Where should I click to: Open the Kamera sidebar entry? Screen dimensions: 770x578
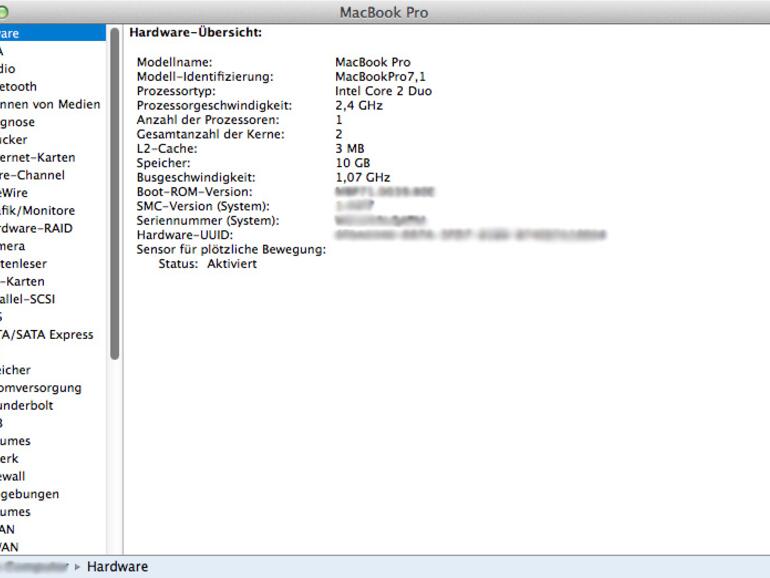tap(12, 246)
